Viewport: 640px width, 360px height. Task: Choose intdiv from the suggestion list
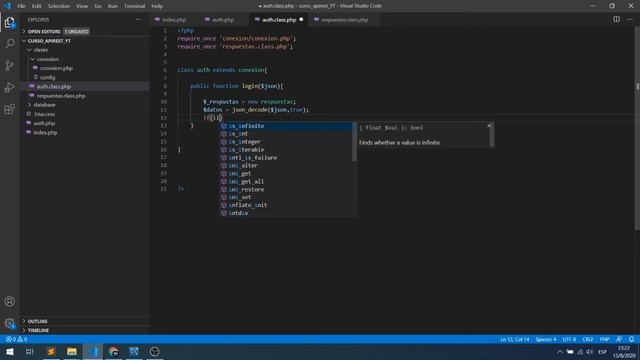(286, 213)
